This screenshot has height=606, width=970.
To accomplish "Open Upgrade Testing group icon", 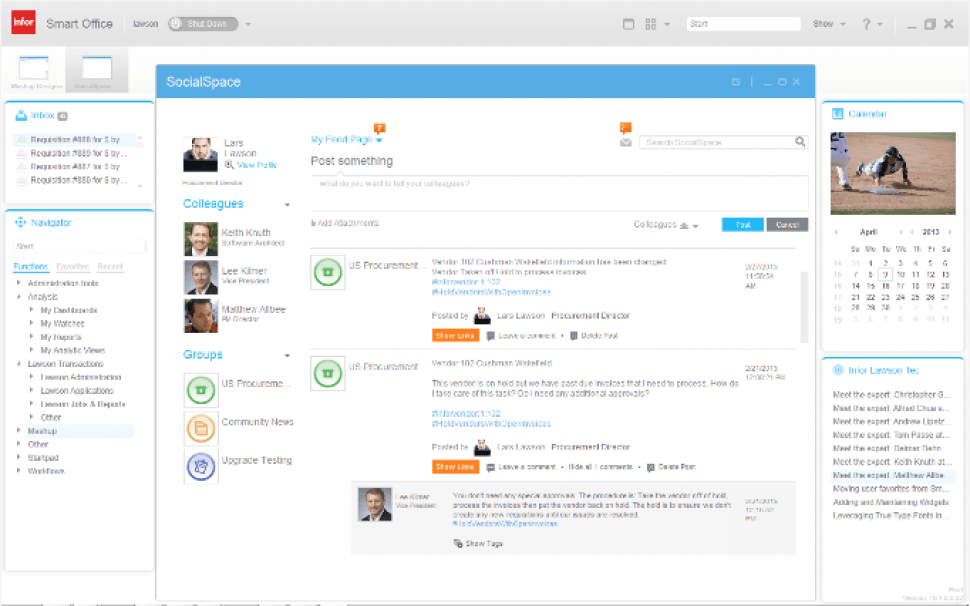I will coord(201,467).
